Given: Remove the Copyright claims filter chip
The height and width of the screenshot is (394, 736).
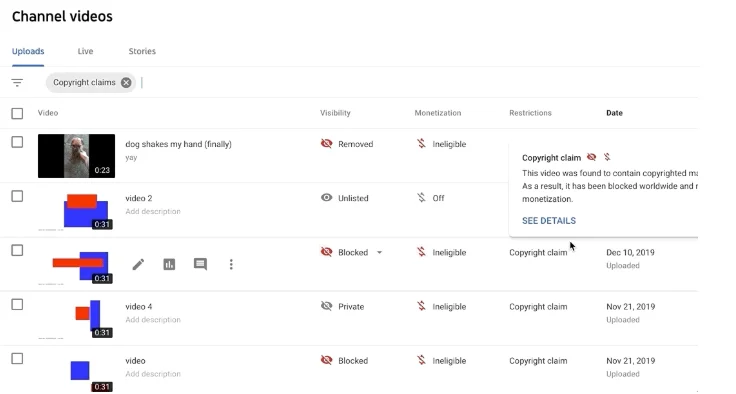Looking at the screenshot, I should 126,83.
